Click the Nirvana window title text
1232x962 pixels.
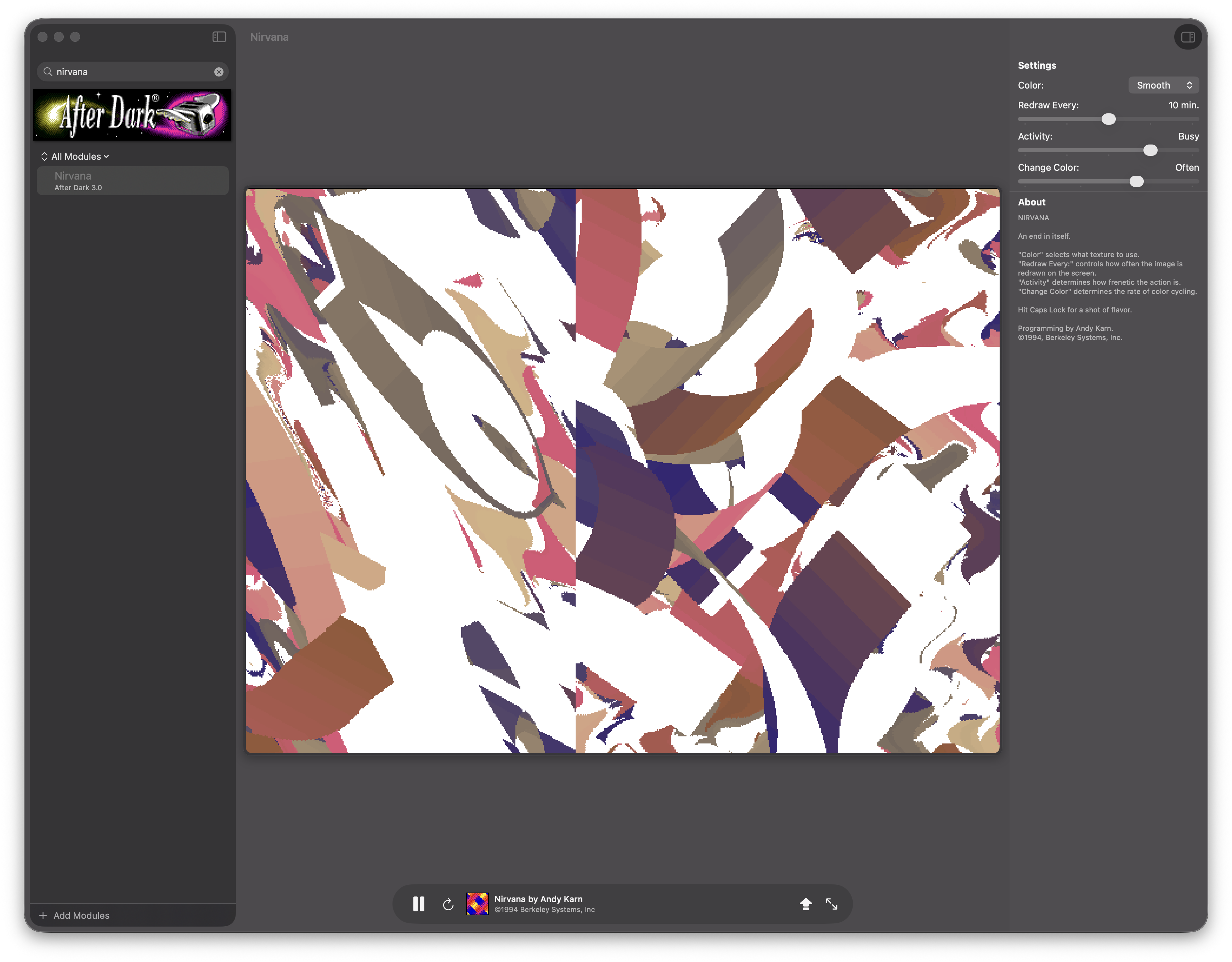tap(269, 36)
